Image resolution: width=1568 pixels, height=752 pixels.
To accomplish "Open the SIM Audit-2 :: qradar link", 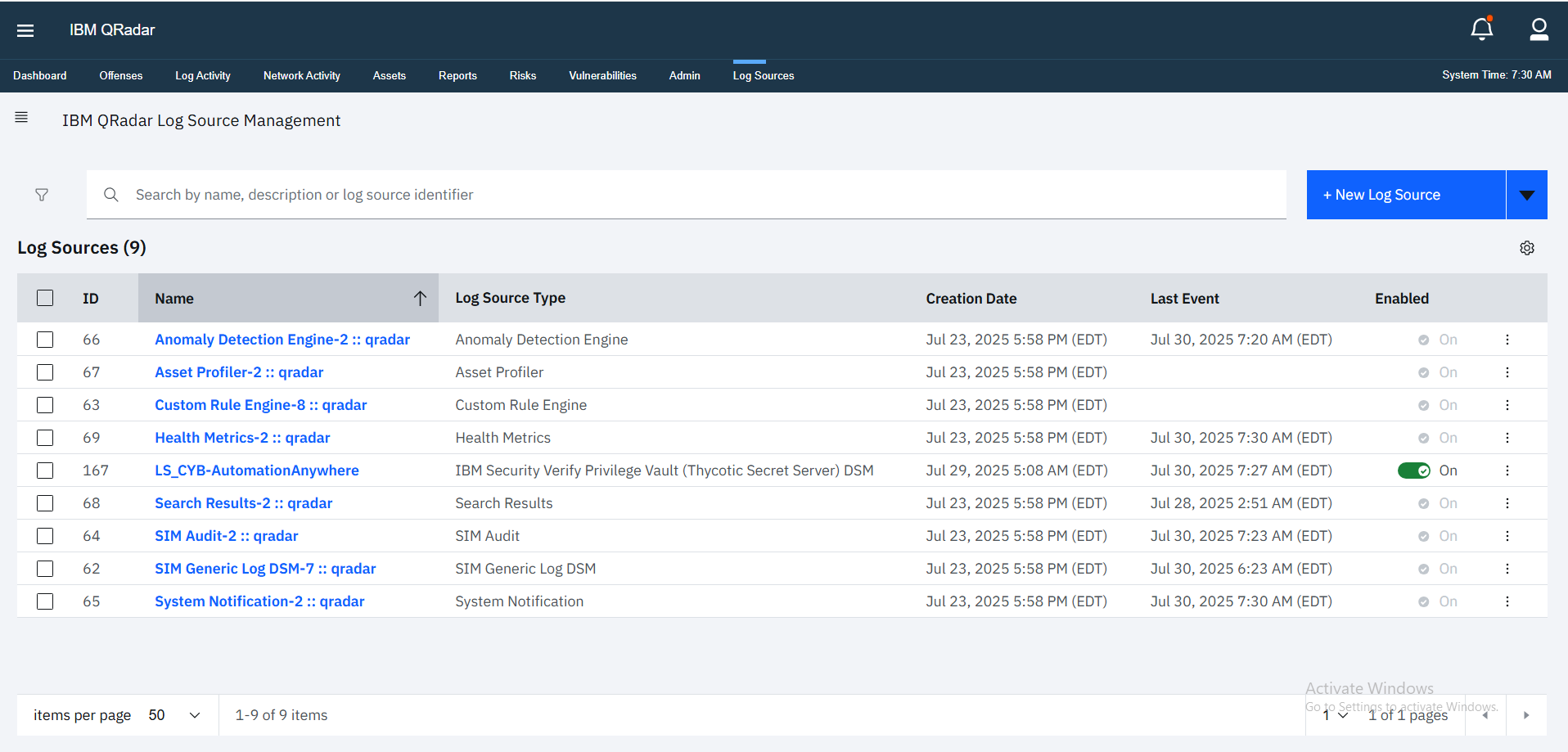I will pyautogui.click(x=226, y=536).
